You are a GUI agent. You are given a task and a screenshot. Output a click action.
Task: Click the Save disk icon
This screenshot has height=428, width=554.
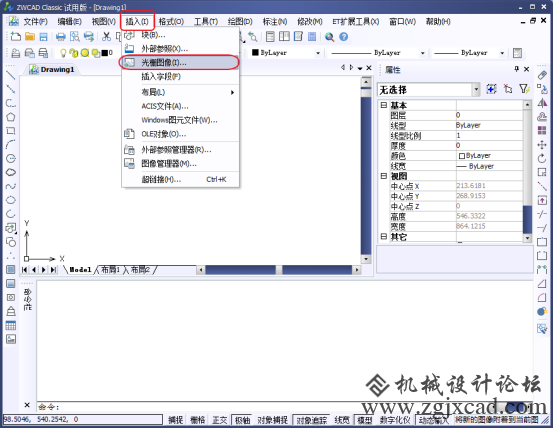(x=43, y=37)
